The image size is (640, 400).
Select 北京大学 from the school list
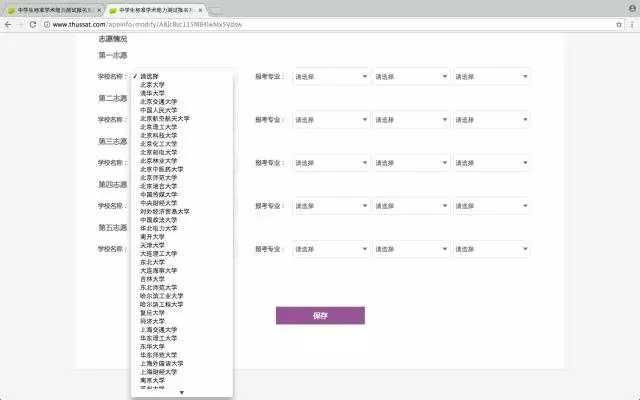click(182, 84)
